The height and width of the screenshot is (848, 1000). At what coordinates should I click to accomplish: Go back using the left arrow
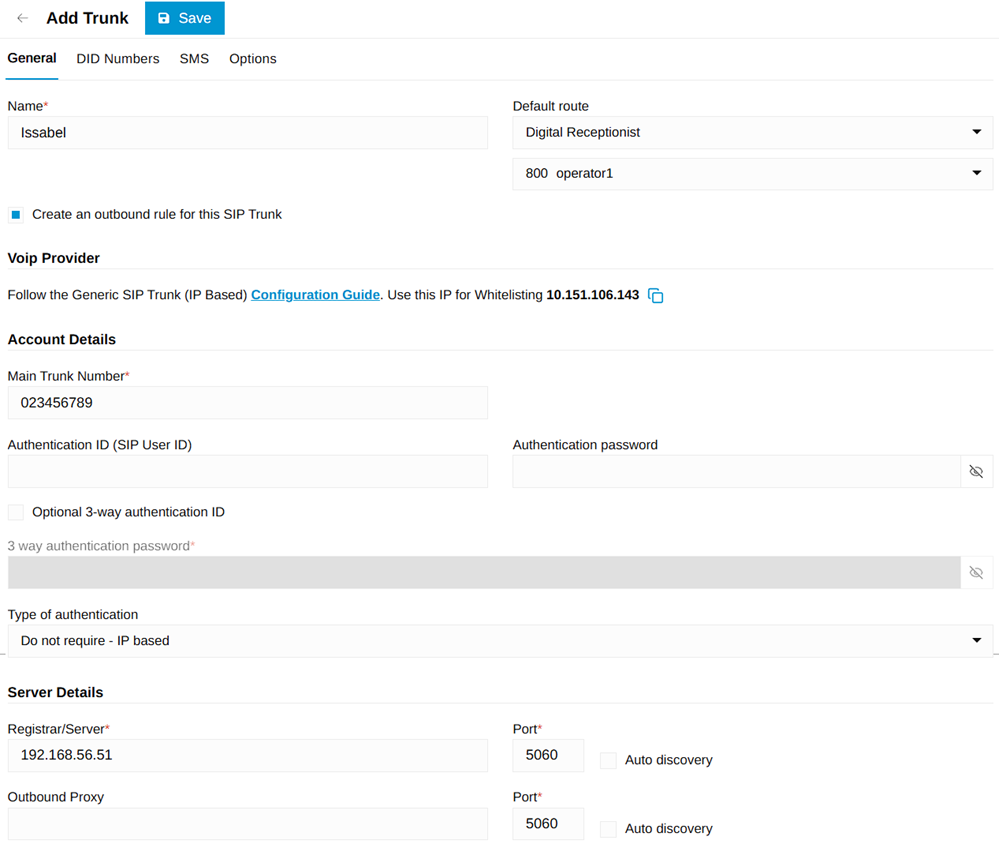[22, 18]
